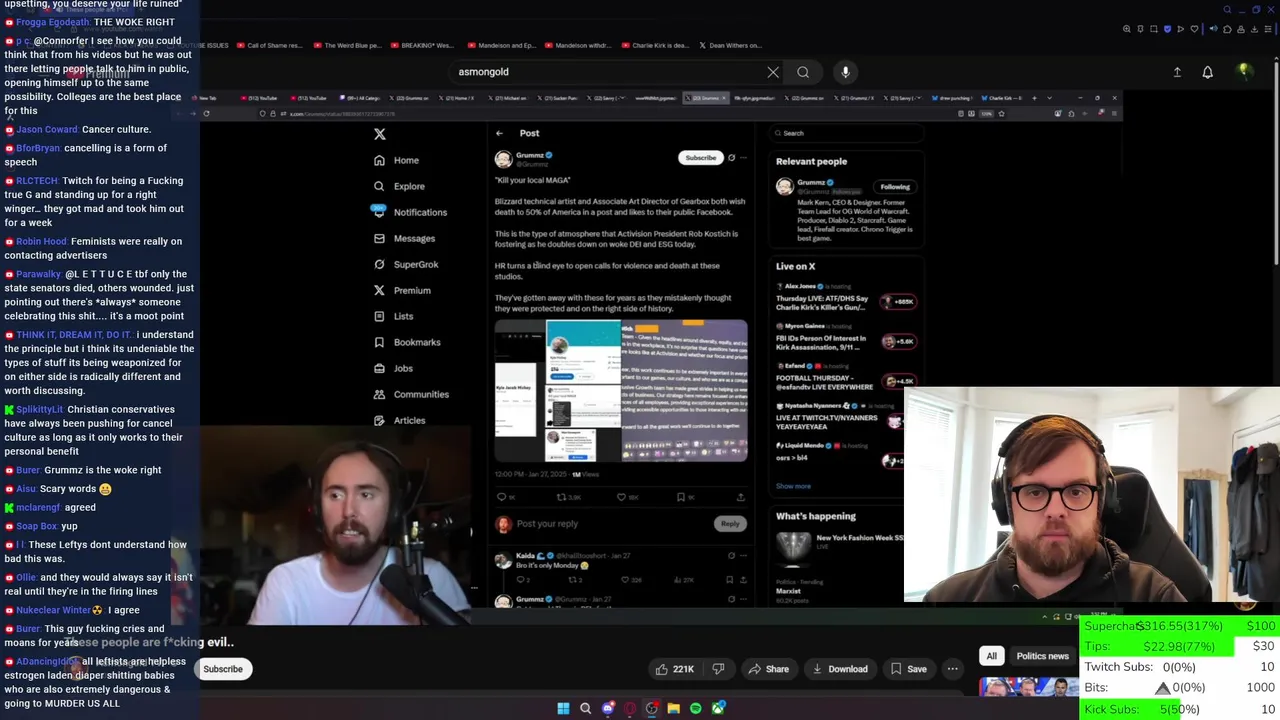
Task: Click Show more under Live on X
Action: point(793,486)
